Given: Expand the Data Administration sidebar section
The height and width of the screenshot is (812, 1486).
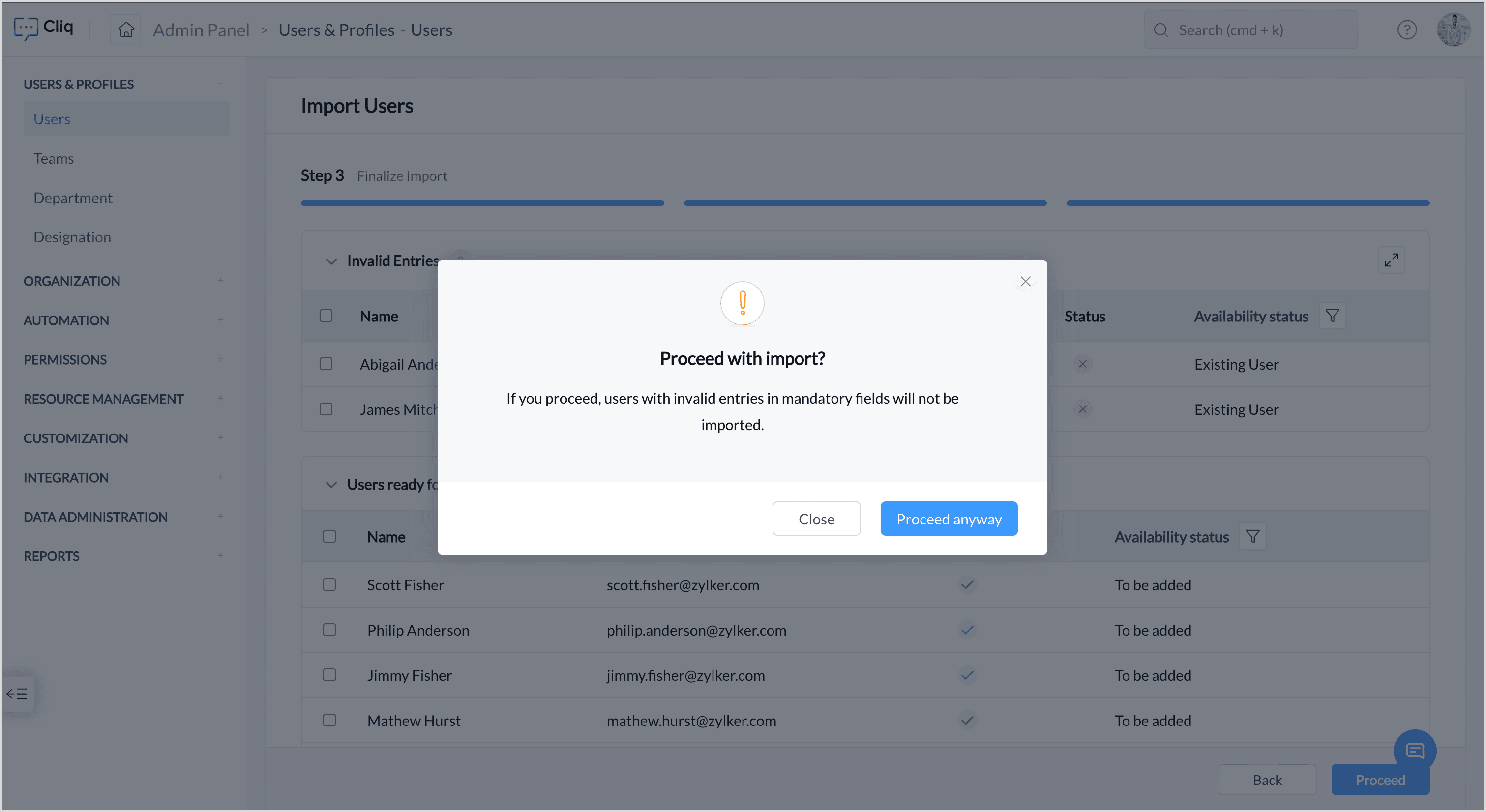Looking at the screenshot, I should [220, 517].
